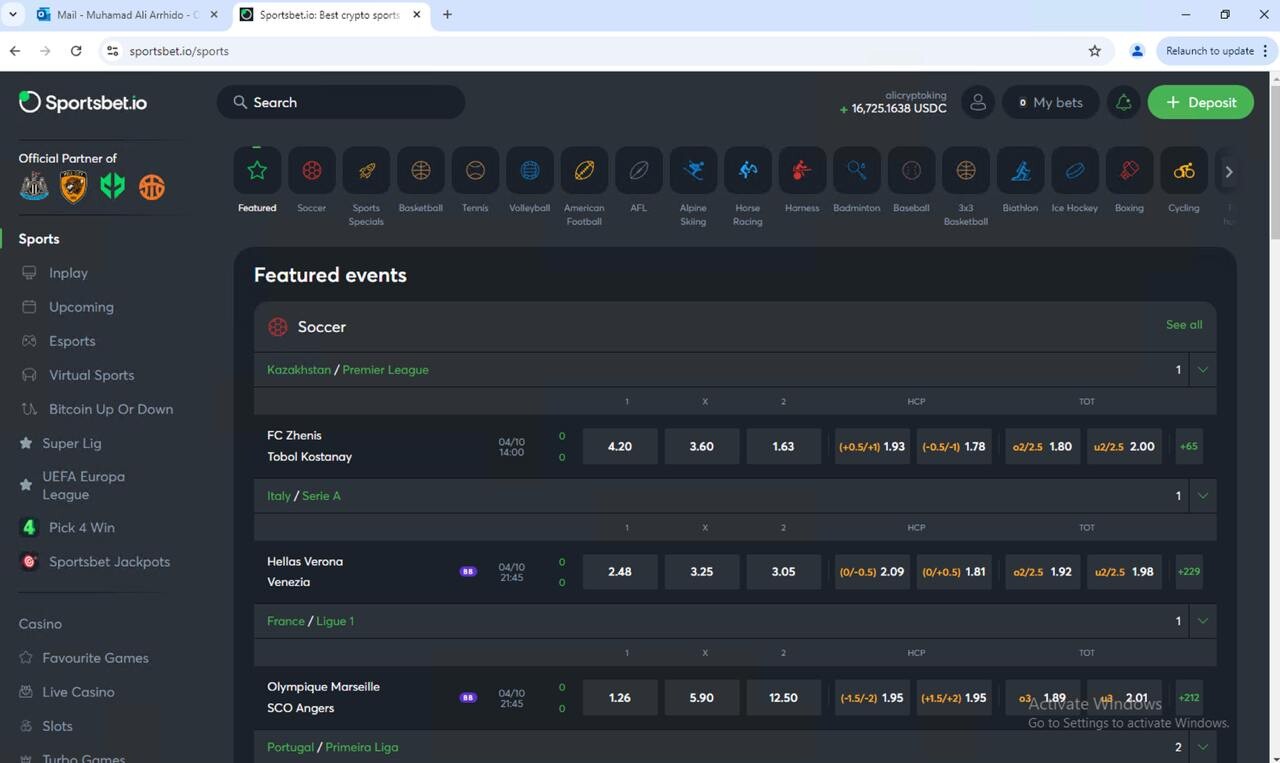Select the Badminton sport icon
Viewport: 1280px width, 763px height.
pyautogui.click(x=857, y=171)
